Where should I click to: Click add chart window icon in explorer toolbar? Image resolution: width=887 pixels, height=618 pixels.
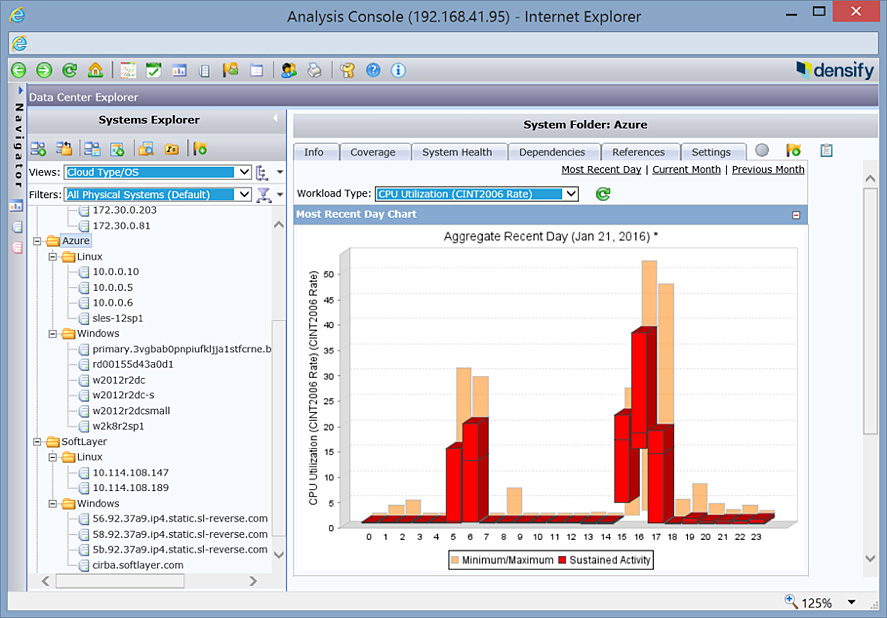point(117,149)
